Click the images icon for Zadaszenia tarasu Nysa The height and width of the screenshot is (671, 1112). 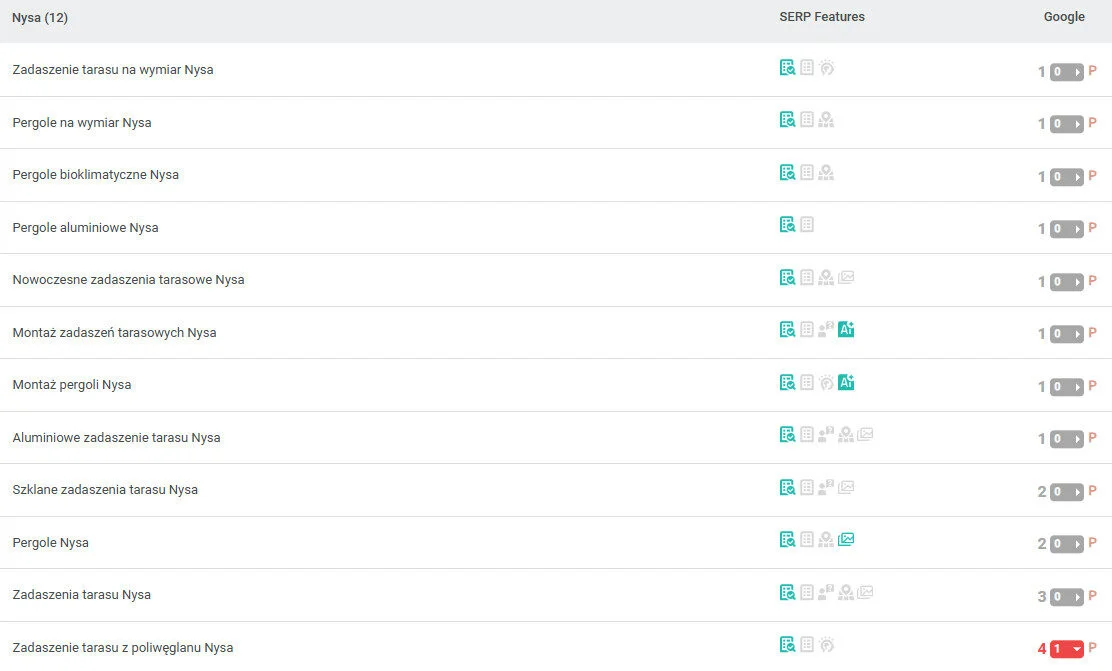[x=865, y=593]
